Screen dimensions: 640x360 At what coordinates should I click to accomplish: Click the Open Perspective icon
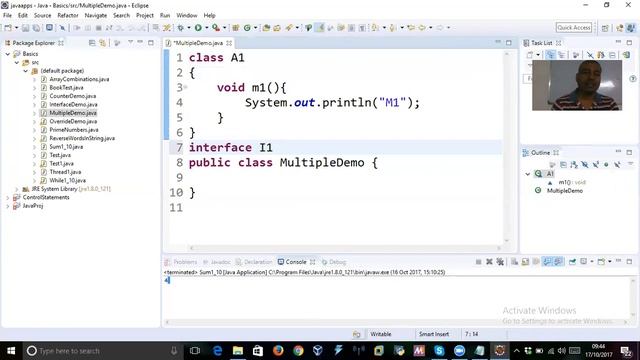tap(605, 28)
